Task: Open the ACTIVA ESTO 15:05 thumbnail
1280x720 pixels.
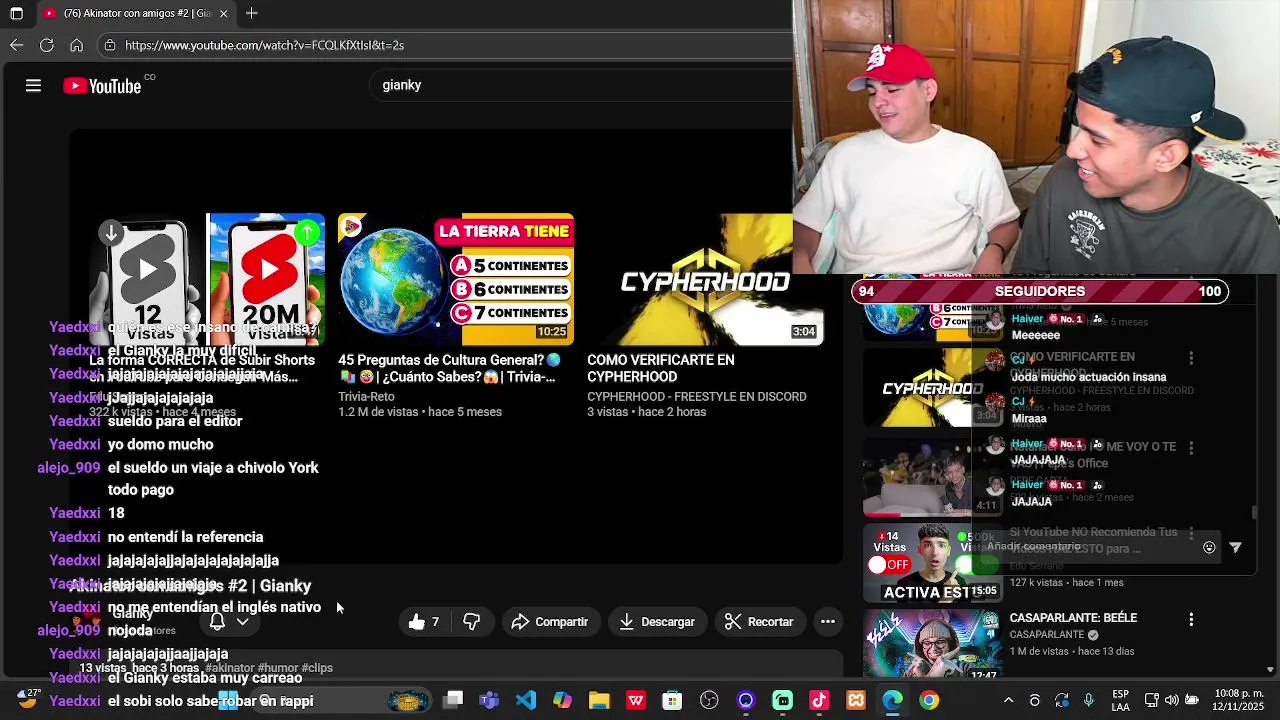Action: [x=932, y=563]
